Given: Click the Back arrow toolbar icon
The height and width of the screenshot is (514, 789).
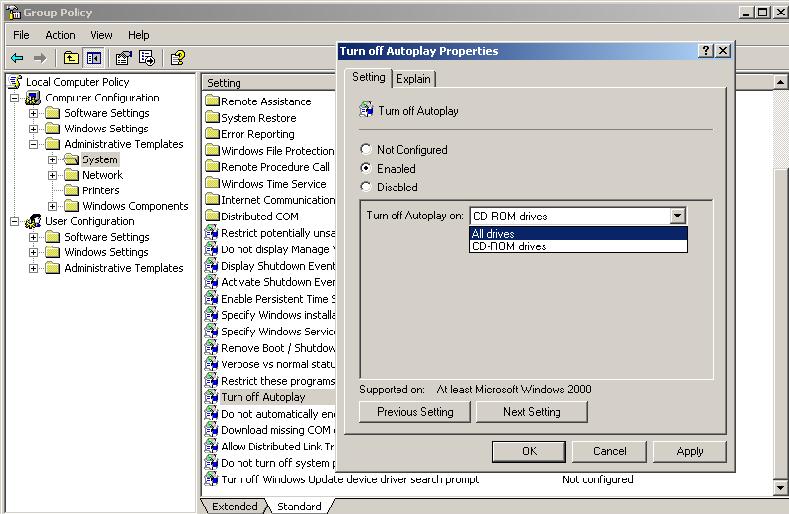Looking at the screenshot, I should (17, 58).
